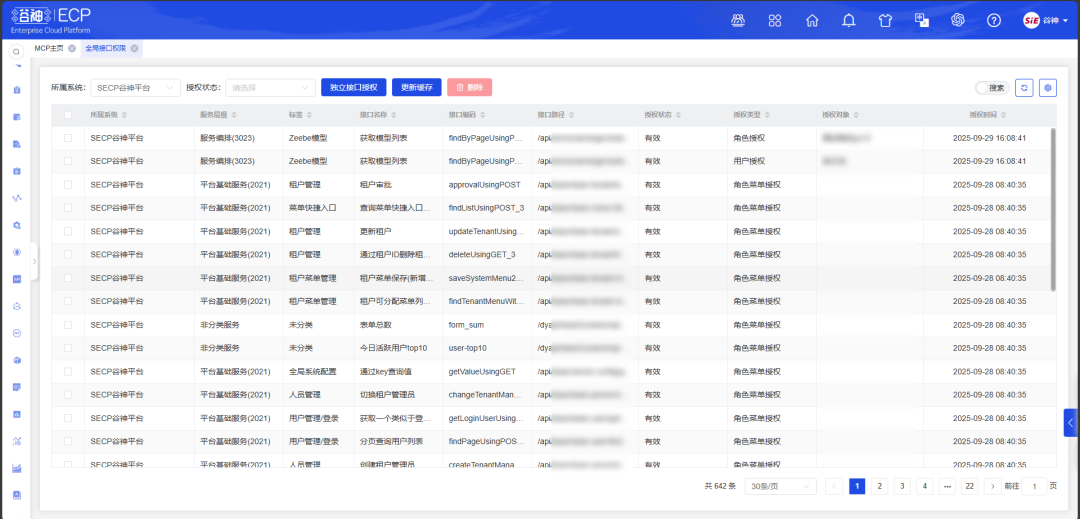Viewport: 1080px width, 519px height.
Task: Open the 所属系统 dropdown
Action: click(135, 88)
